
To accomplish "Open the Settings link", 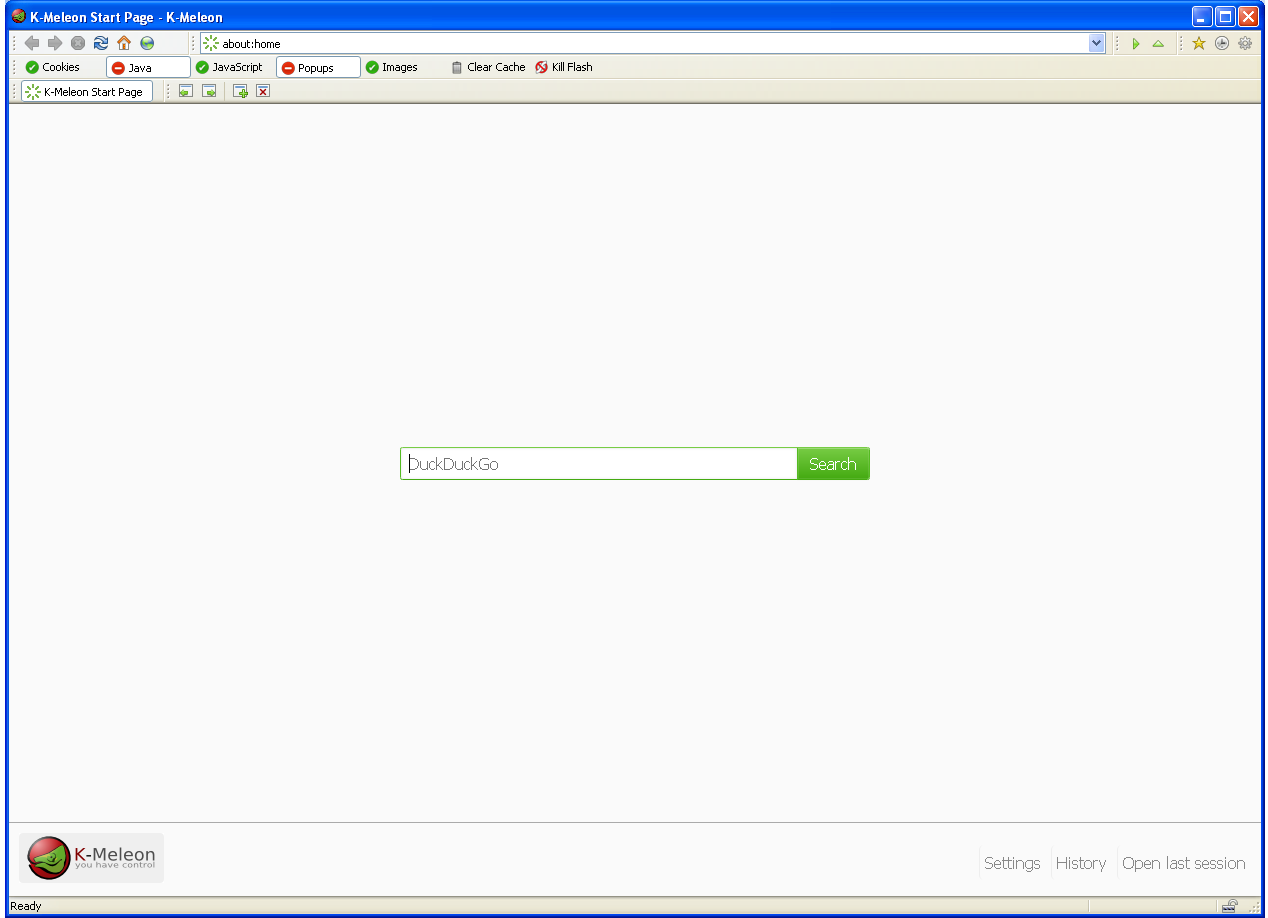I will 1012,863.
